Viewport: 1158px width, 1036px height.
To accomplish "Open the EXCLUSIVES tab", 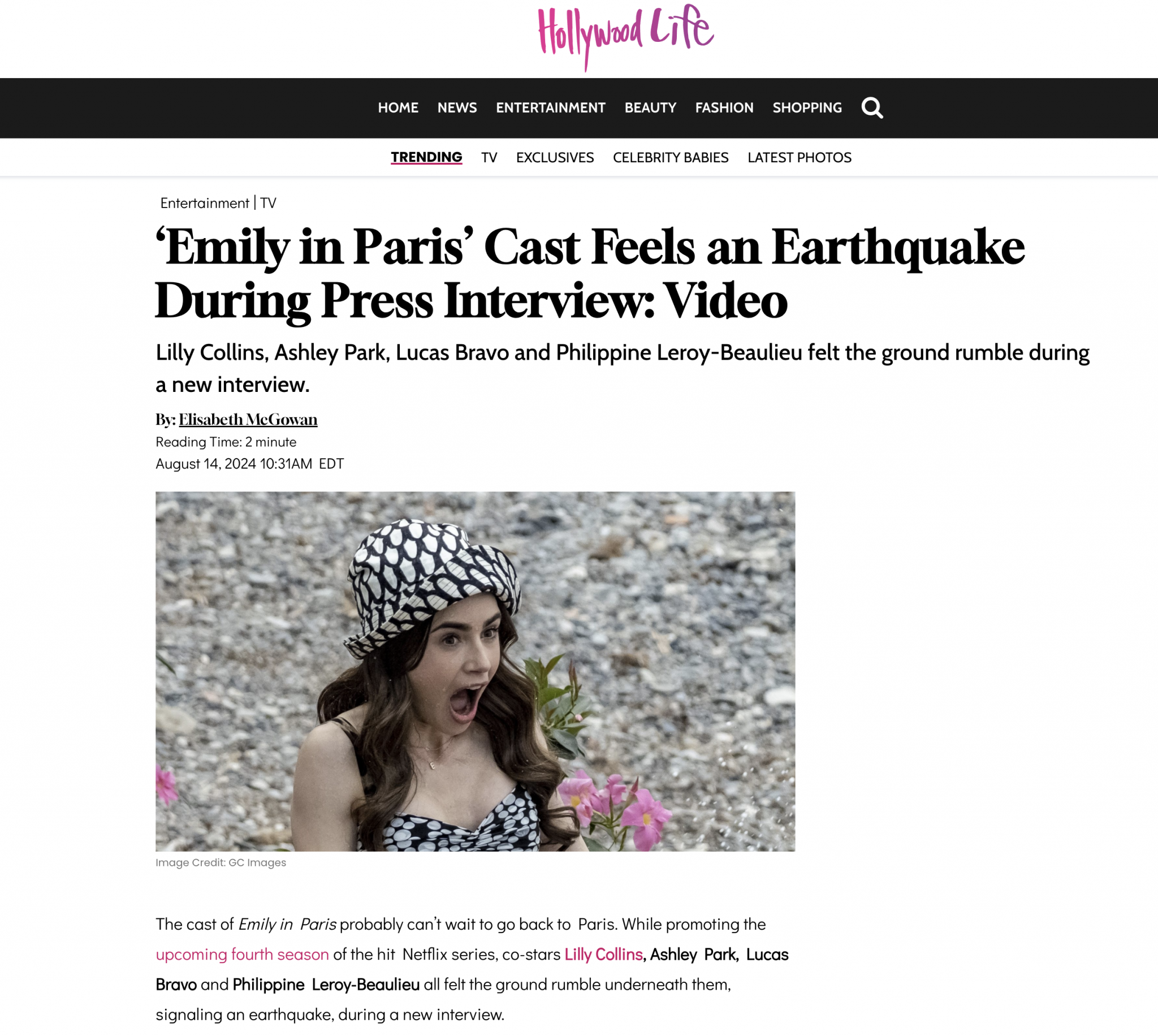I will (x=554, y=157).
